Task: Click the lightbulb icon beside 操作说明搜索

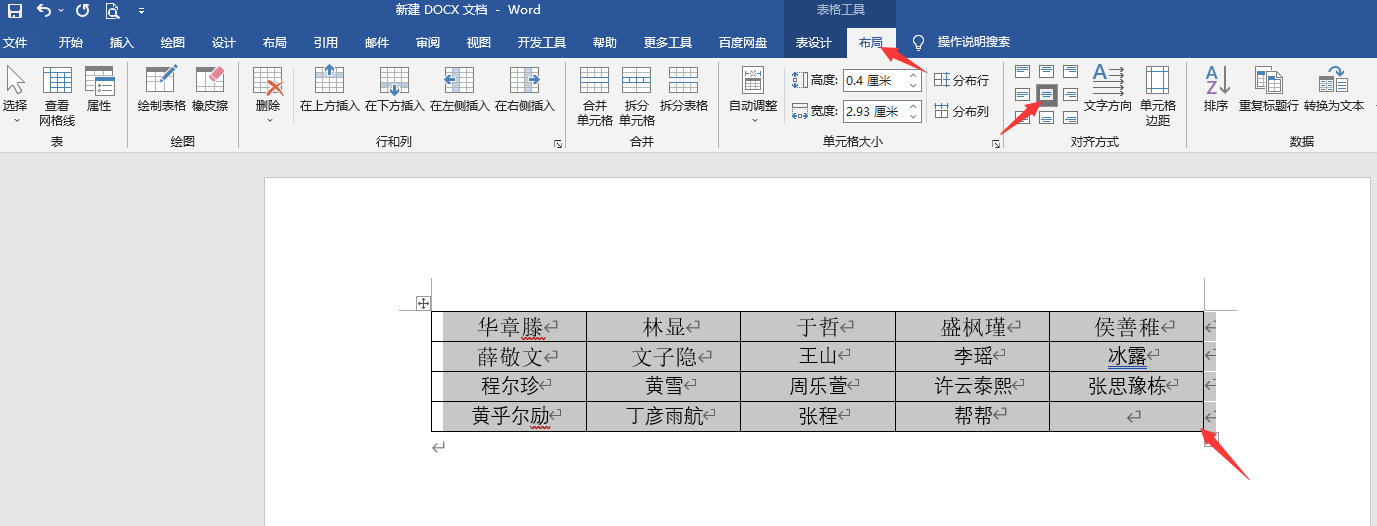Action: (x=918, y=42)
